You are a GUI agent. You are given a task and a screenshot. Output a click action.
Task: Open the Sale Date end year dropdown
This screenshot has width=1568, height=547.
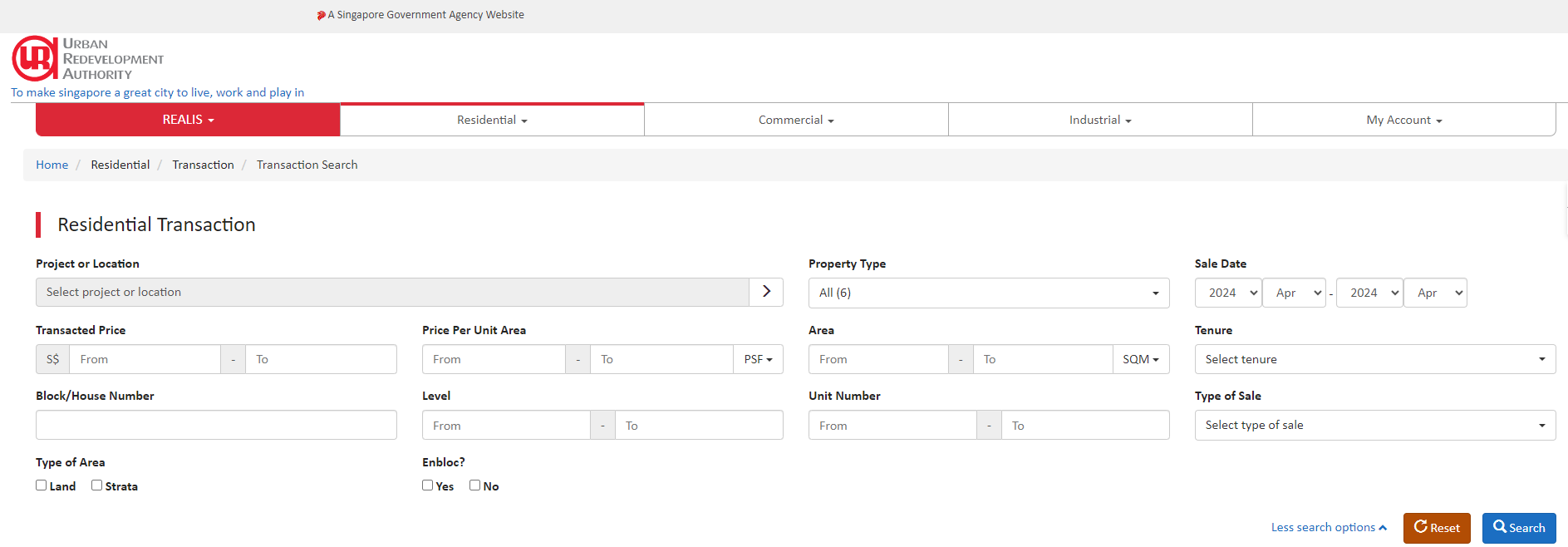tap(1369, 293)
